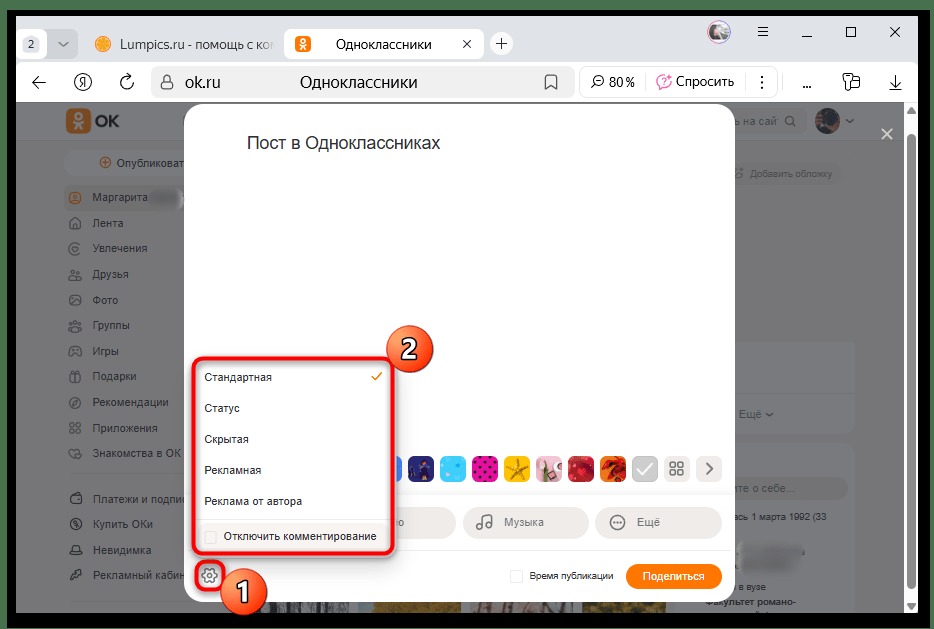Choose Скрытая from the post type menu
This screenshot has height=629, width=934.
(x=292, y=439)
